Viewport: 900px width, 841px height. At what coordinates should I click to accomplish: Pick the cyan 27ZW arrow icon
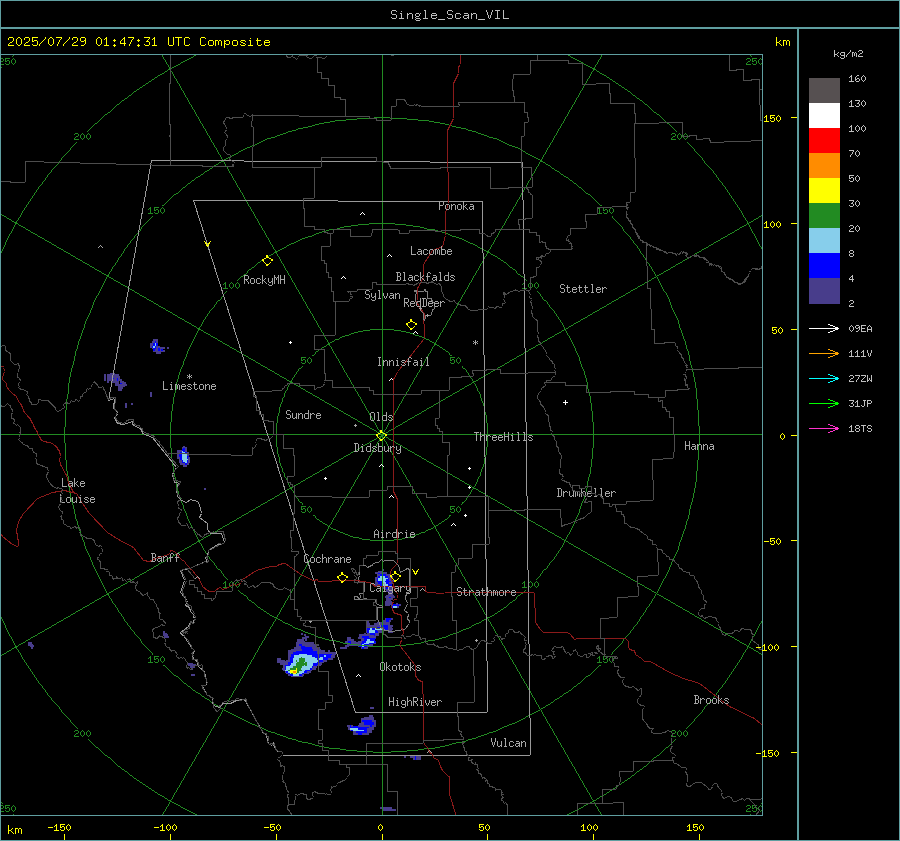pyautogui.click(x=824, y=378)
